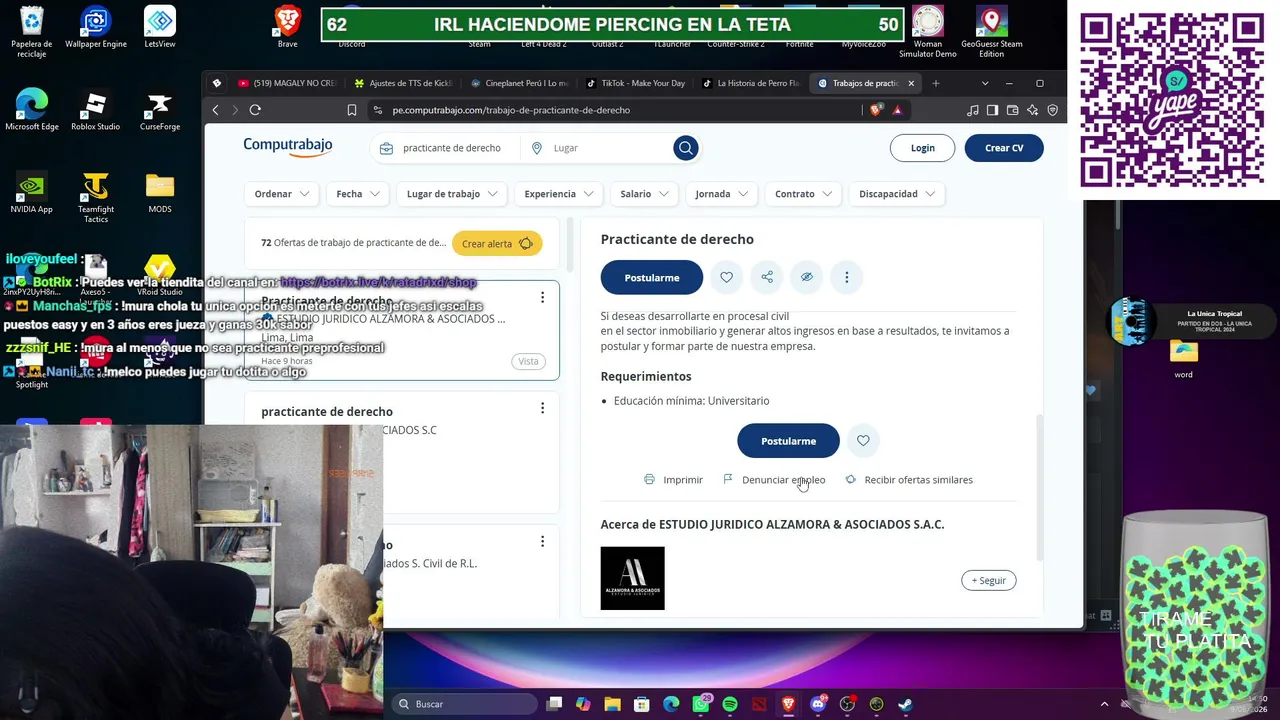Screen dimensions: 1280x720
Task: Follow company with the + Seguir button
Action: pos(989,580)
